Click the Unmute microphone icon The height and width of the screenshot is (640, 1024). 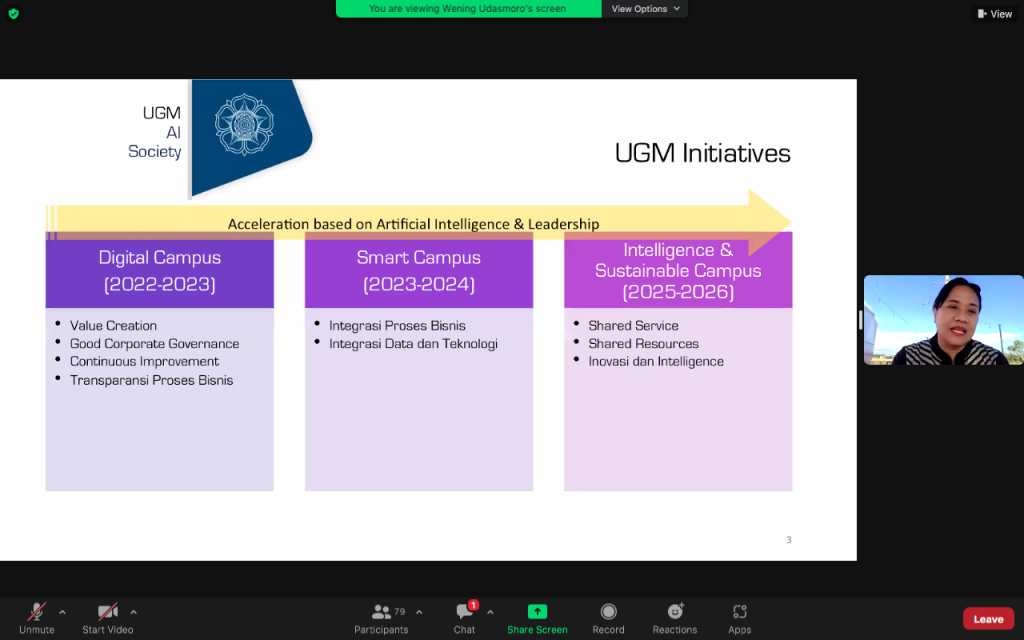(x=37, y=612)
